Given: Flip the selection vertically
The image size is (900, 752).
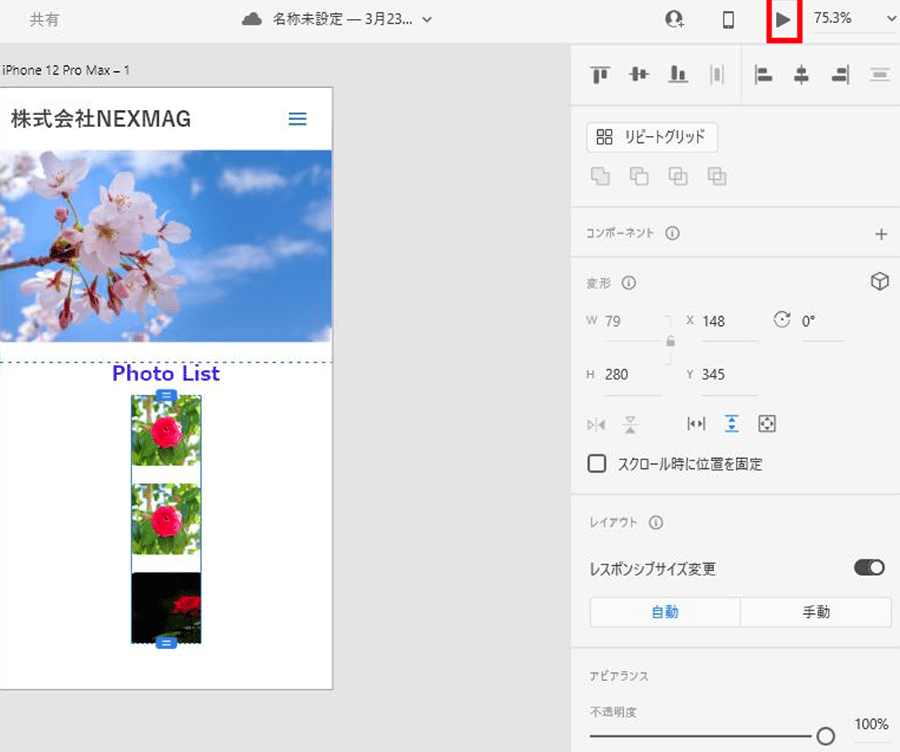Looking at the screenshot, I should (630, 425).
